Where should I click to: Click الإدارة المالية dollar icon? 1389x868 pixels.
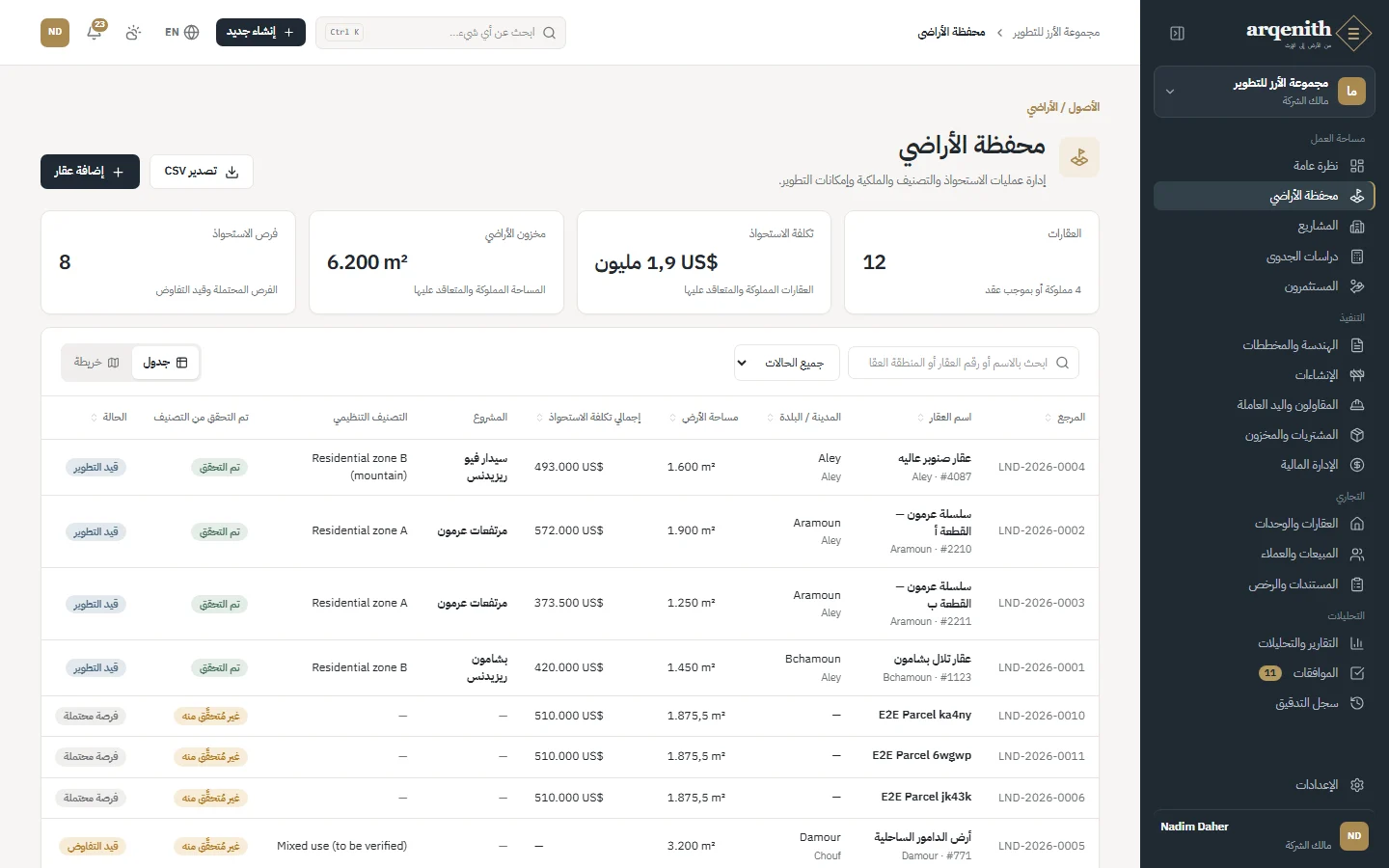tap(1357, 465)
